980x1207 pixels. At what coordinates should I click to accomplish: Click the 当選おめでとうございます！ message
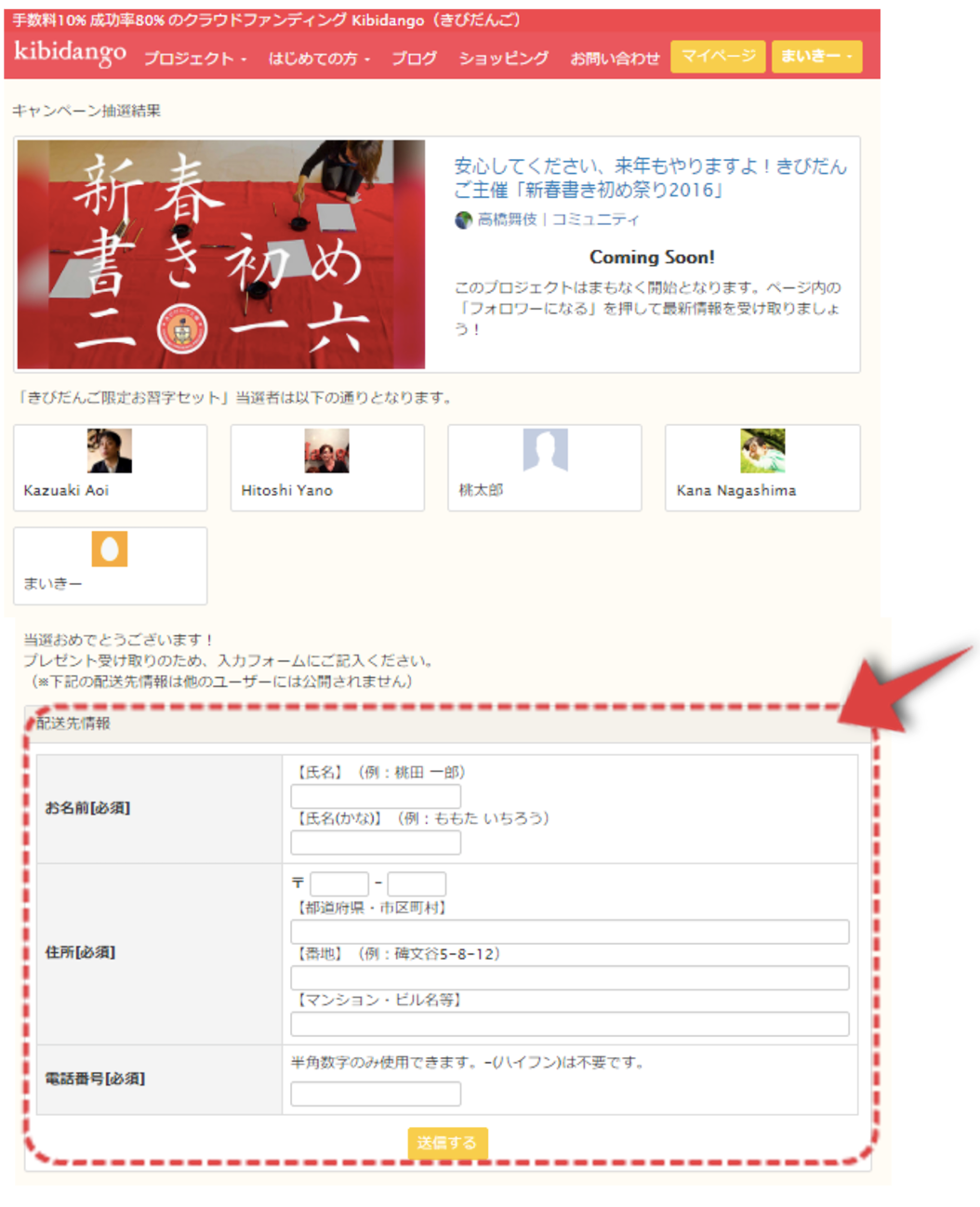coord(118,640)
